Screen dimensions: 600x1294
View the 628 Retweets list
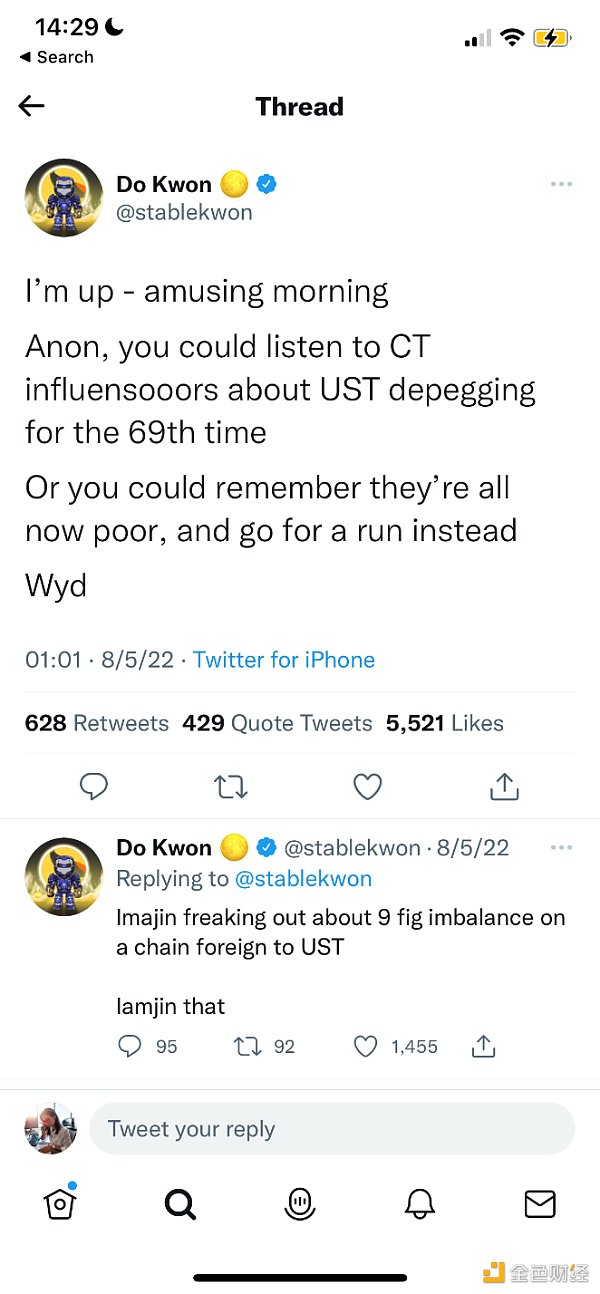coord(97,723)
